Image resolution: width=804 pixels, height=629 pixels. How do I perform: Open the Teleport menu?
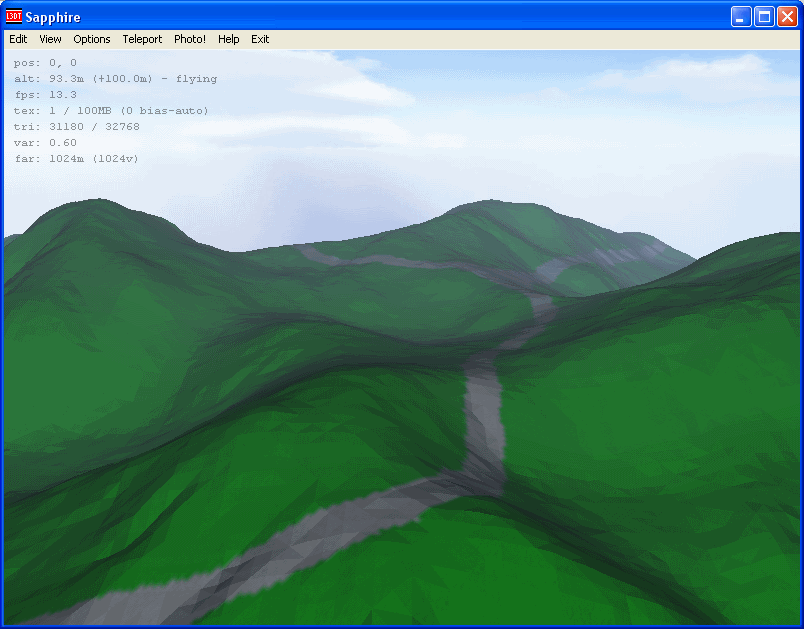[142, 39]
